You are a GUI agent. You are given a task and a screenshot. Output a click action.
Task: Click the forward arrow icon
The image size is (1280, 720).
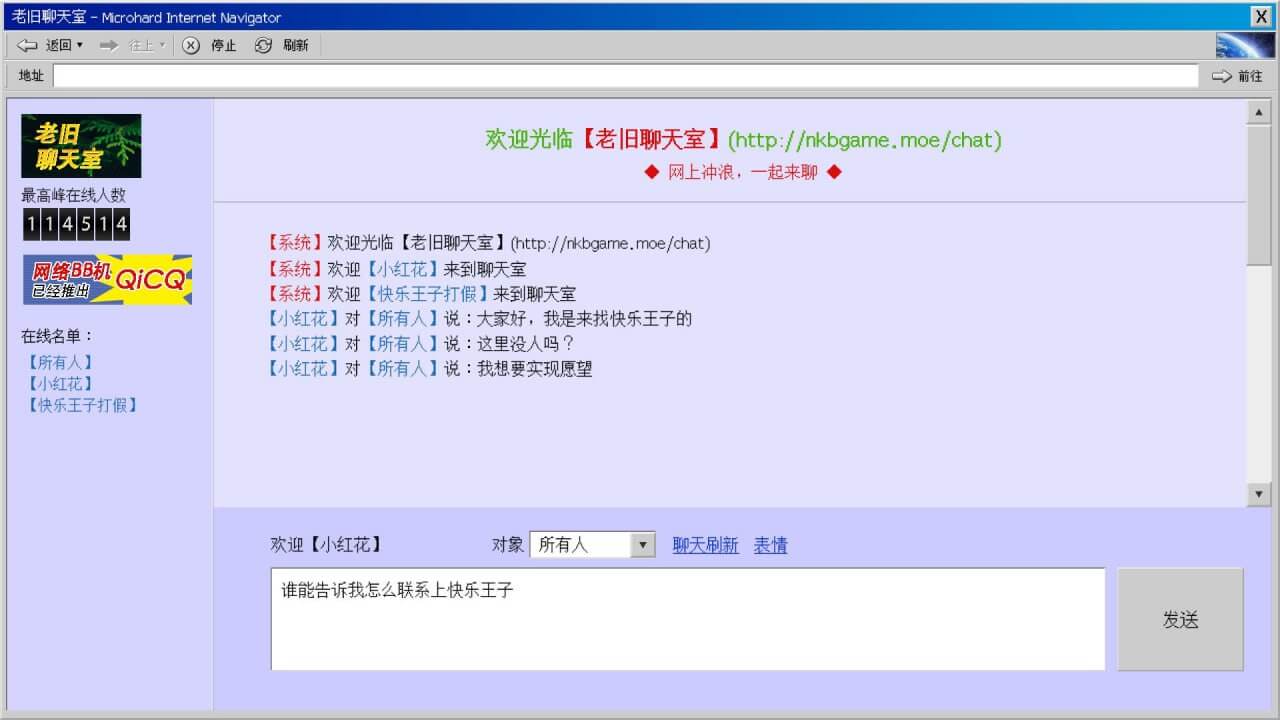pyautogui.click(x=109, y=45)
